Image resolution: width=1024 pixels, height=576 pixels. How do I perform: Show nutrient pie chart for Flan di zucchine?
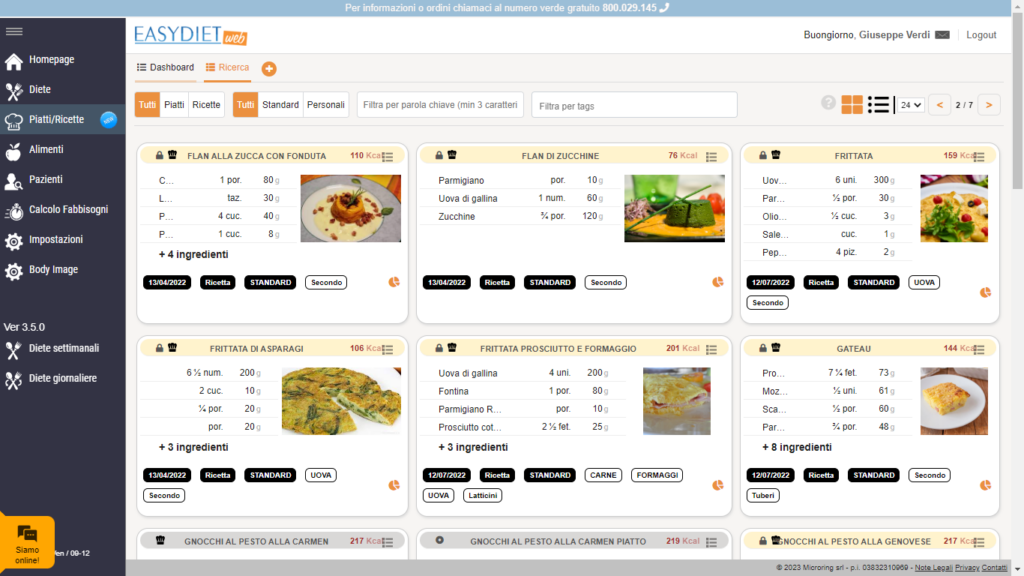[x=718, y=282]
